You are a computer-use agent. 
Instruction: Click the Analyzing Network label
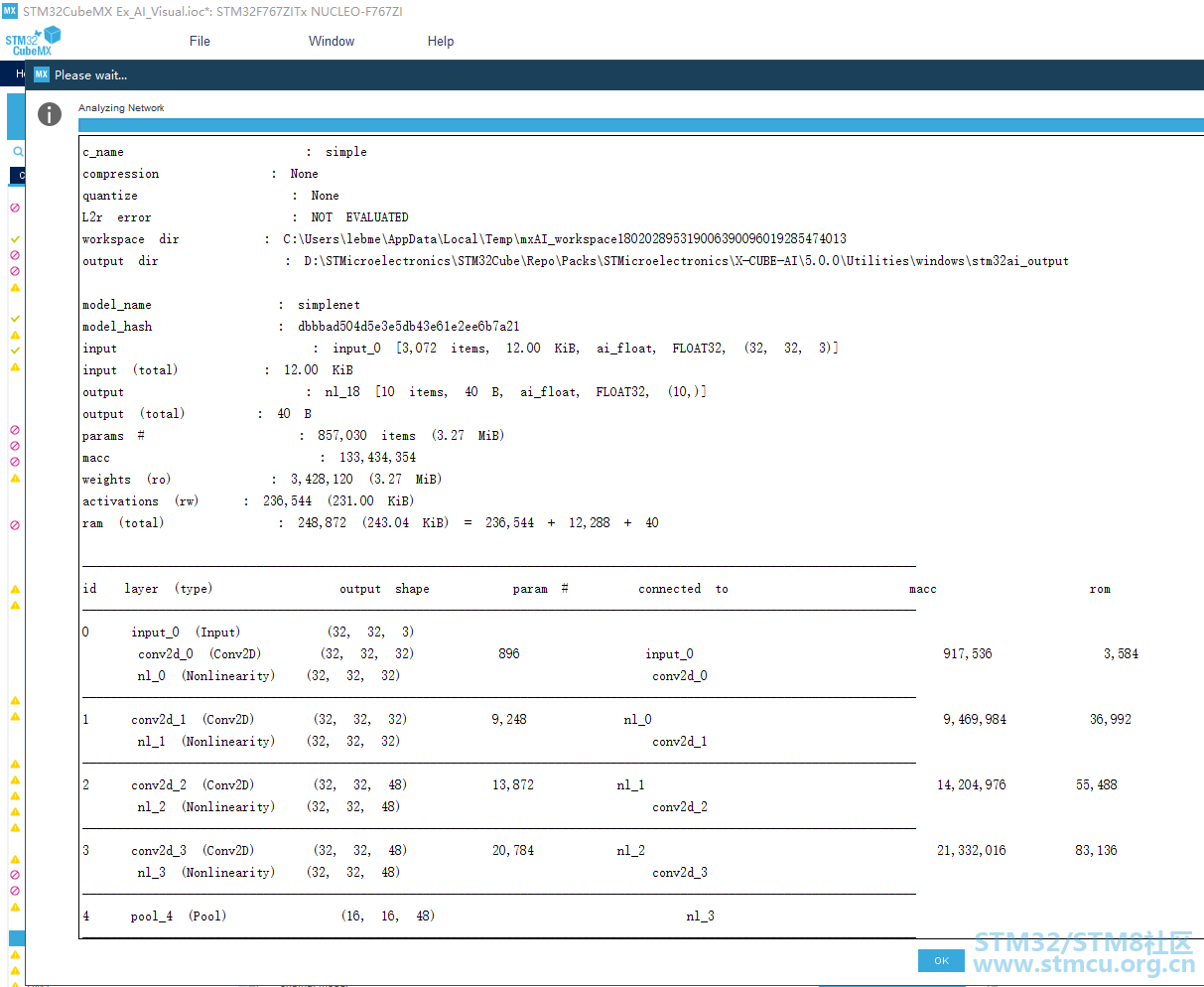click(x=121, y=107)
